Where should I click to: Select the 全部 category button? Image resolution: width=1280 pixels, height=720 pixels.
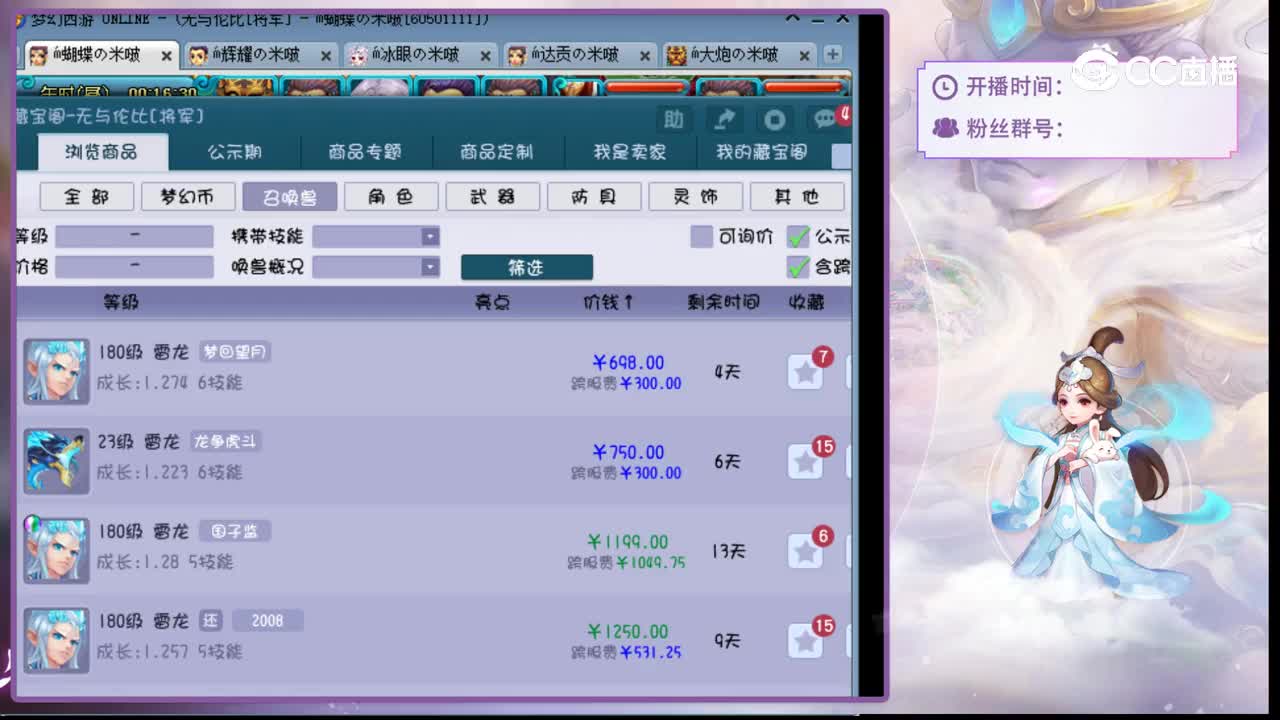point(86,197)
